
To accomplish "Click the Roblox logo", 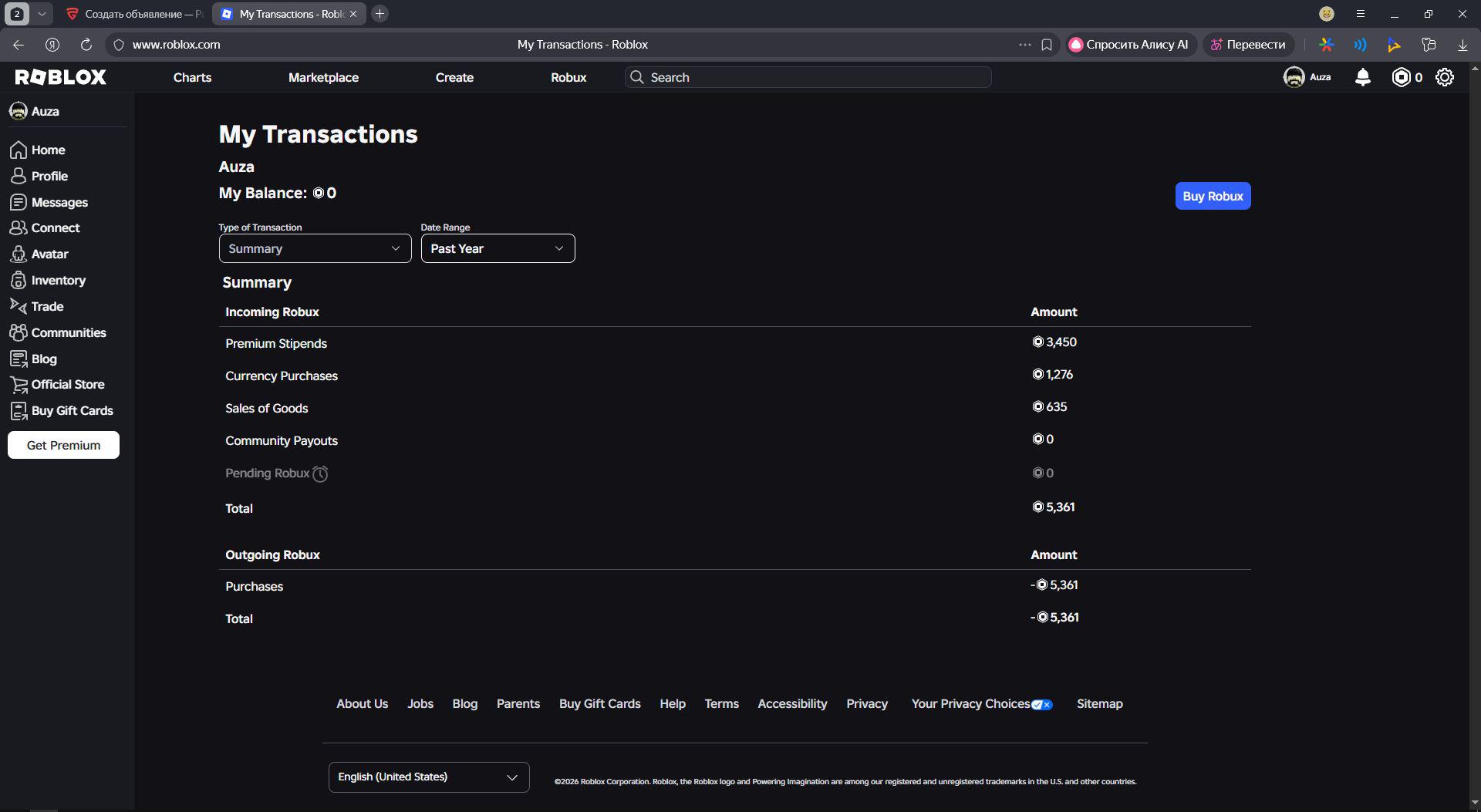I will (x=61, y=77).
